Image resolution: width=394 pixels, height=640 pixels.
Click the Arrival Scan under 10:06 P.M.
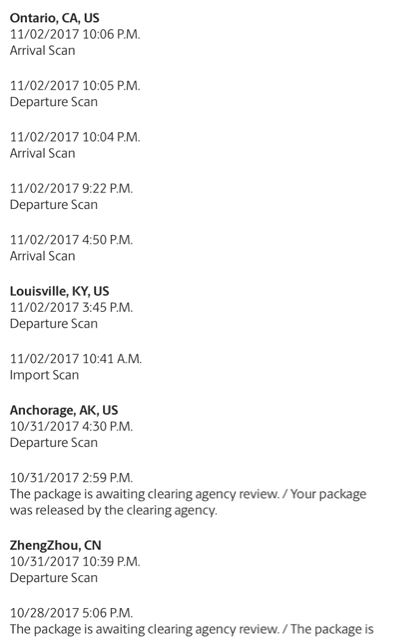(x=42, y=51)
